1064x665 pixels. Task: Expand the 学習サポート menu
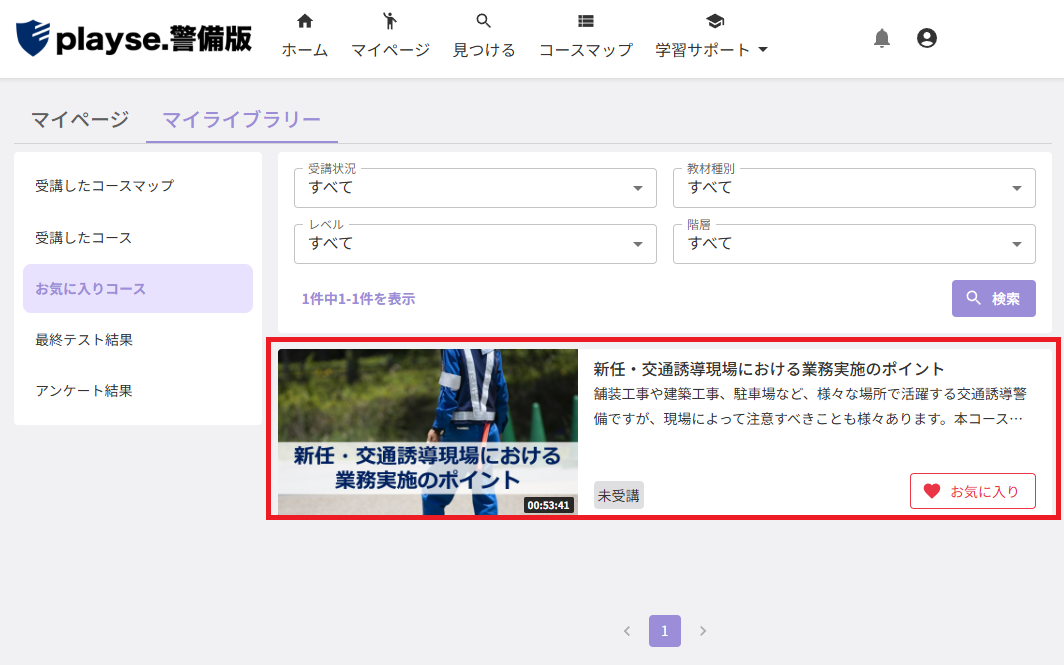(x=710, y=37)
